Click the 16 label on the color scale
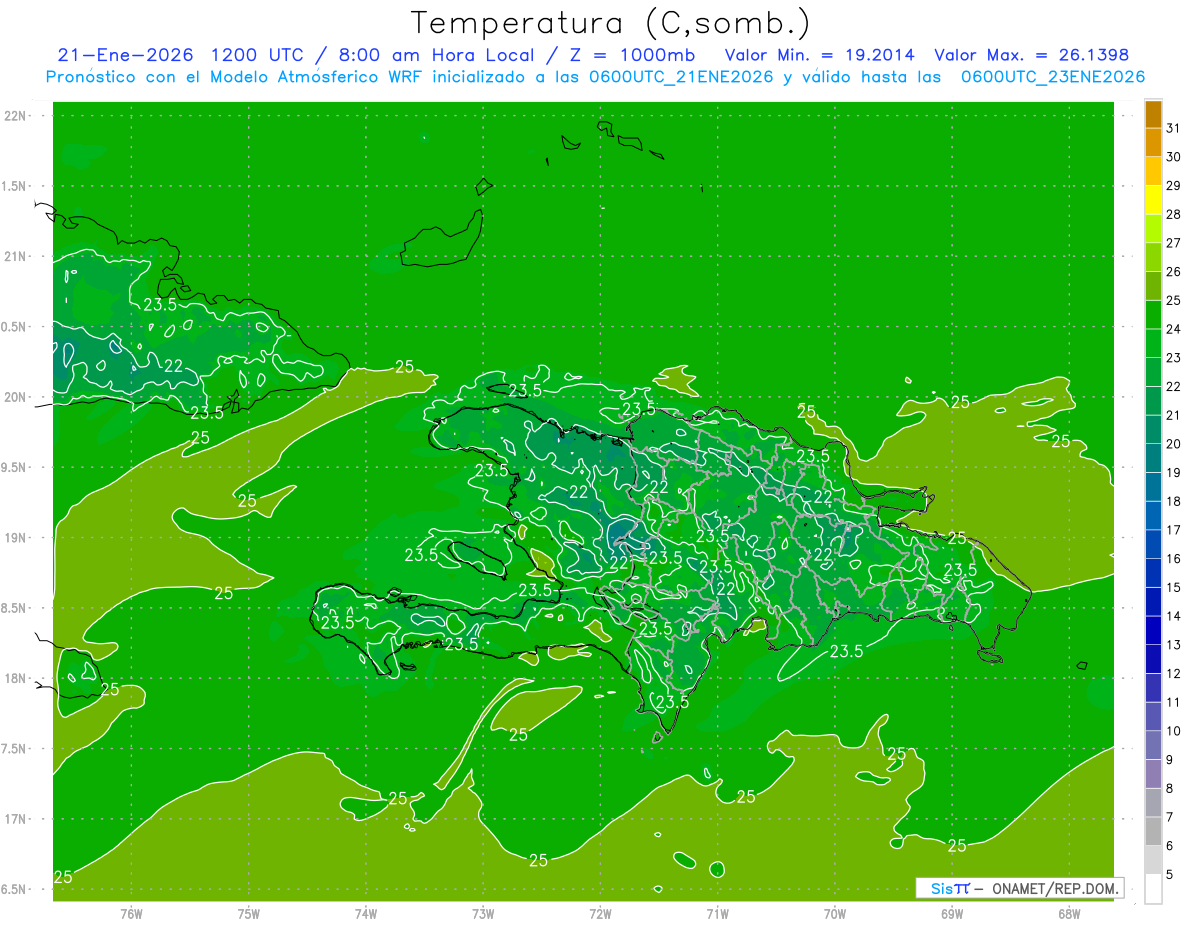The width and height of the screenshot is (1200, 927). [x=1174, y=558]
